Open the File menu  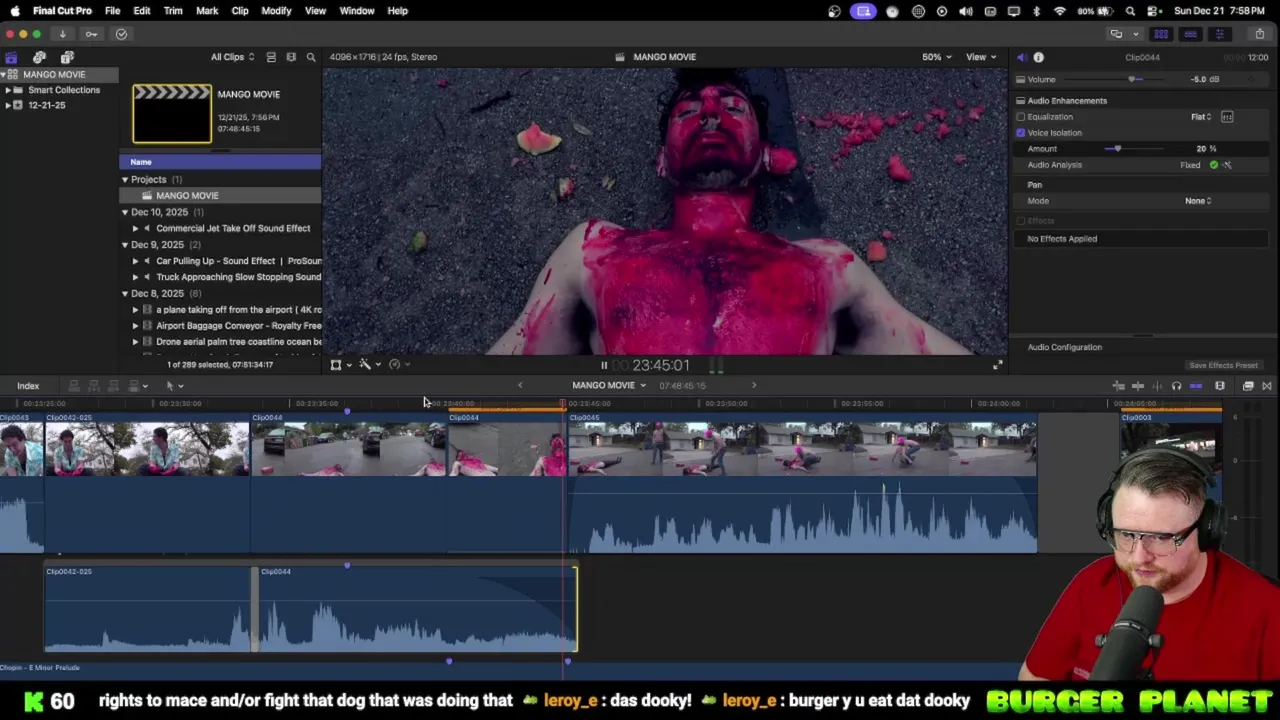[x=112, y=11]
